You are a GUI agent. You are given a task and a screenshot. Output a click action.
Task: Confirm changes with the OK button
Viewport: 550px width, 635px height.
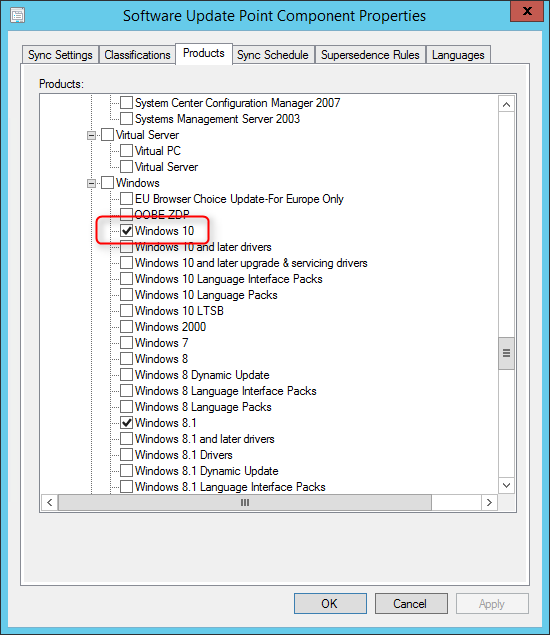[x=330, y=604]
